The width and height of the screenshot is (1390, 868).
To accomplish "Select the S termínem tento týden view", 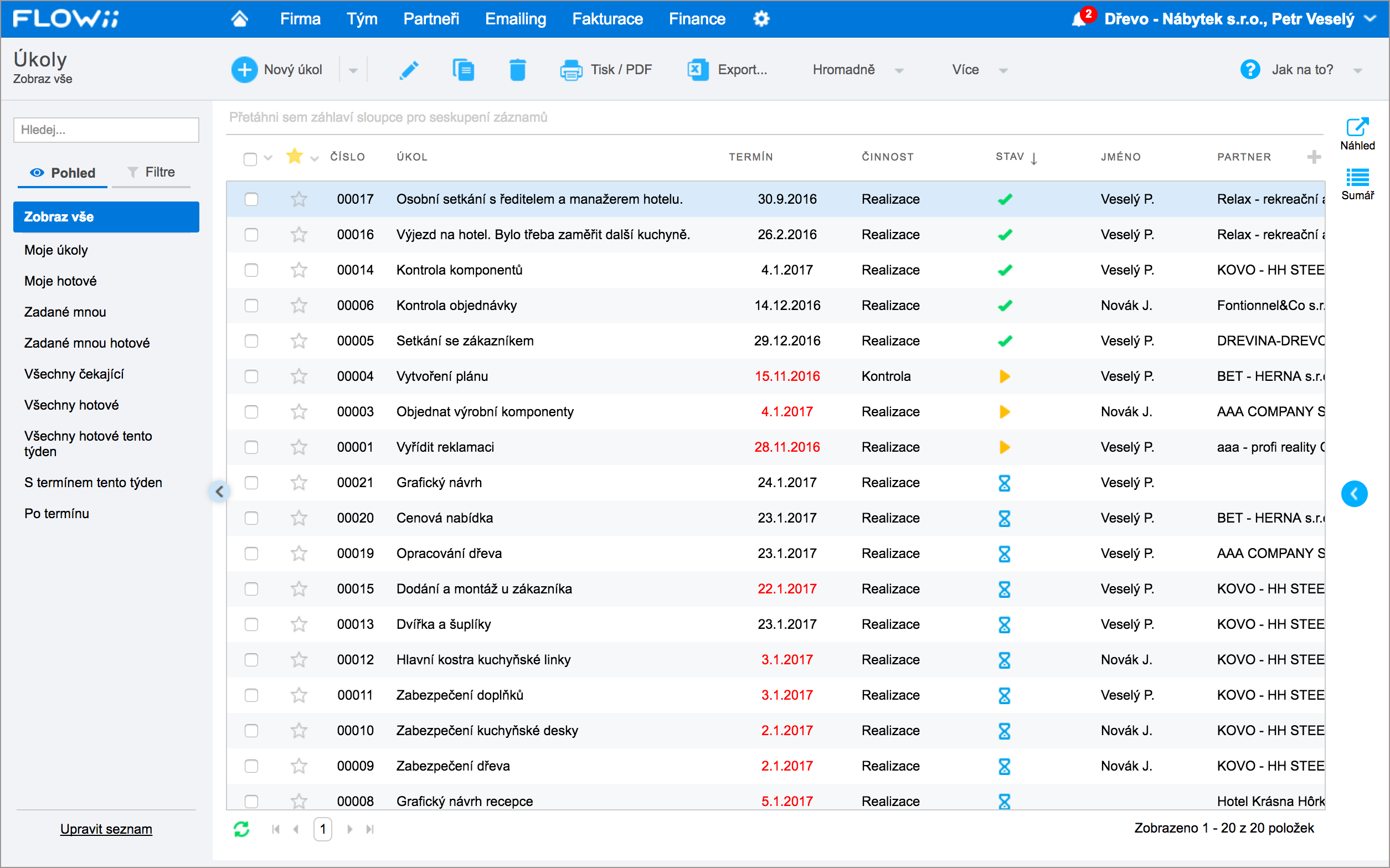I will pos(93,483).
